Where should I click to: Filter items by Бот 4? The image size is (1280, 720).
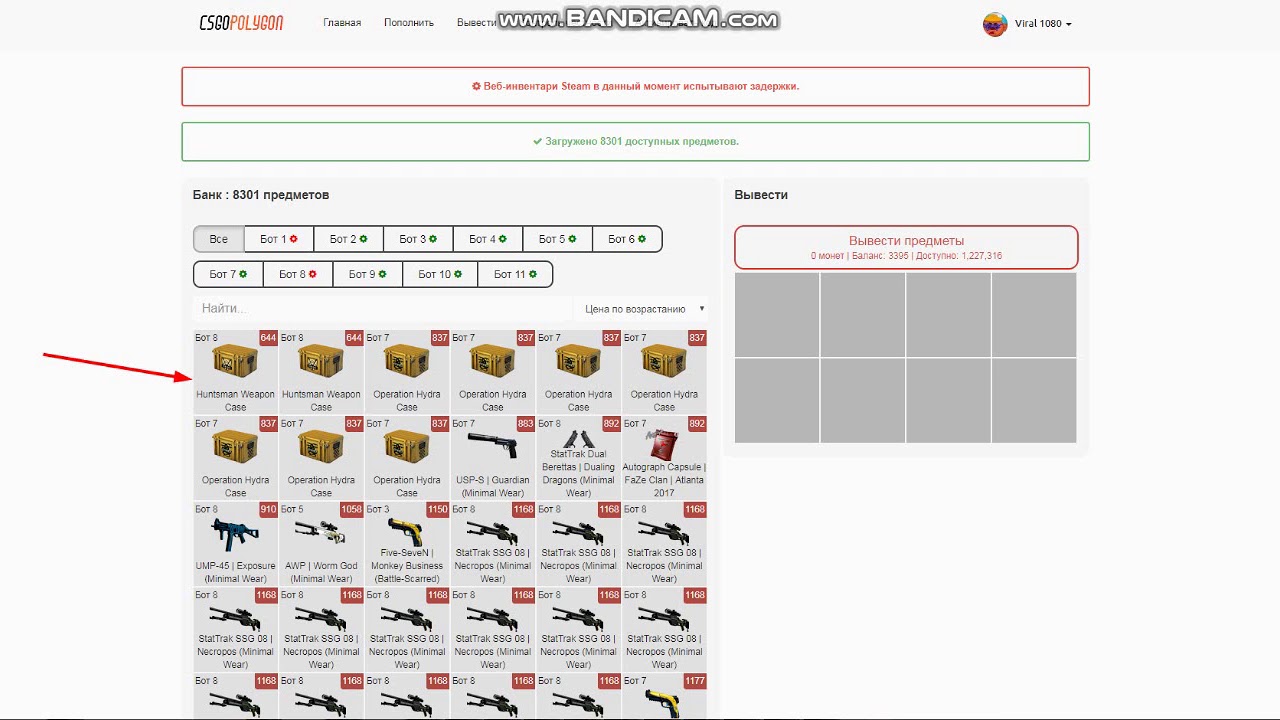click(x=488, y=239)
